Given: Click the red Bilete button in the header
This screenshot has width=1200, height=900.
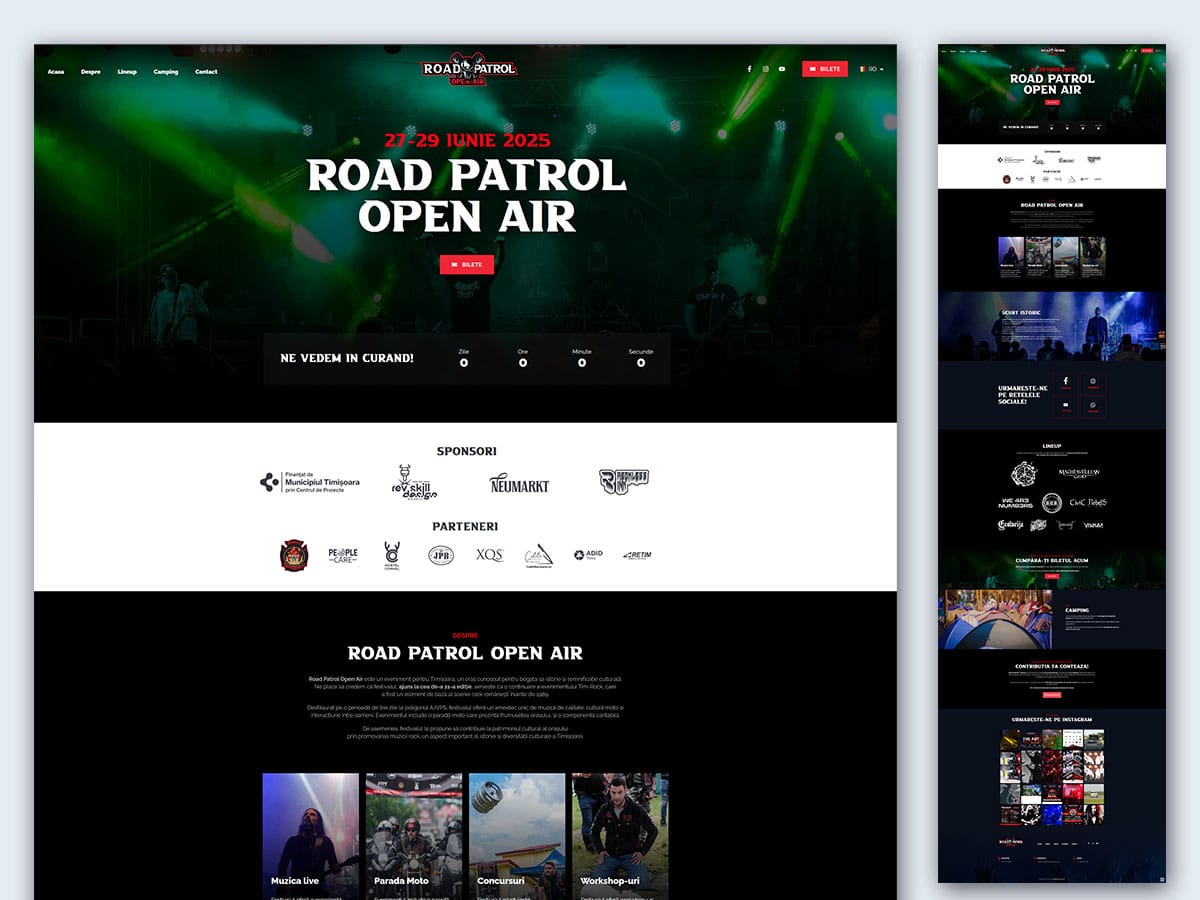Looking at the screenshot, I should [825, 69].
